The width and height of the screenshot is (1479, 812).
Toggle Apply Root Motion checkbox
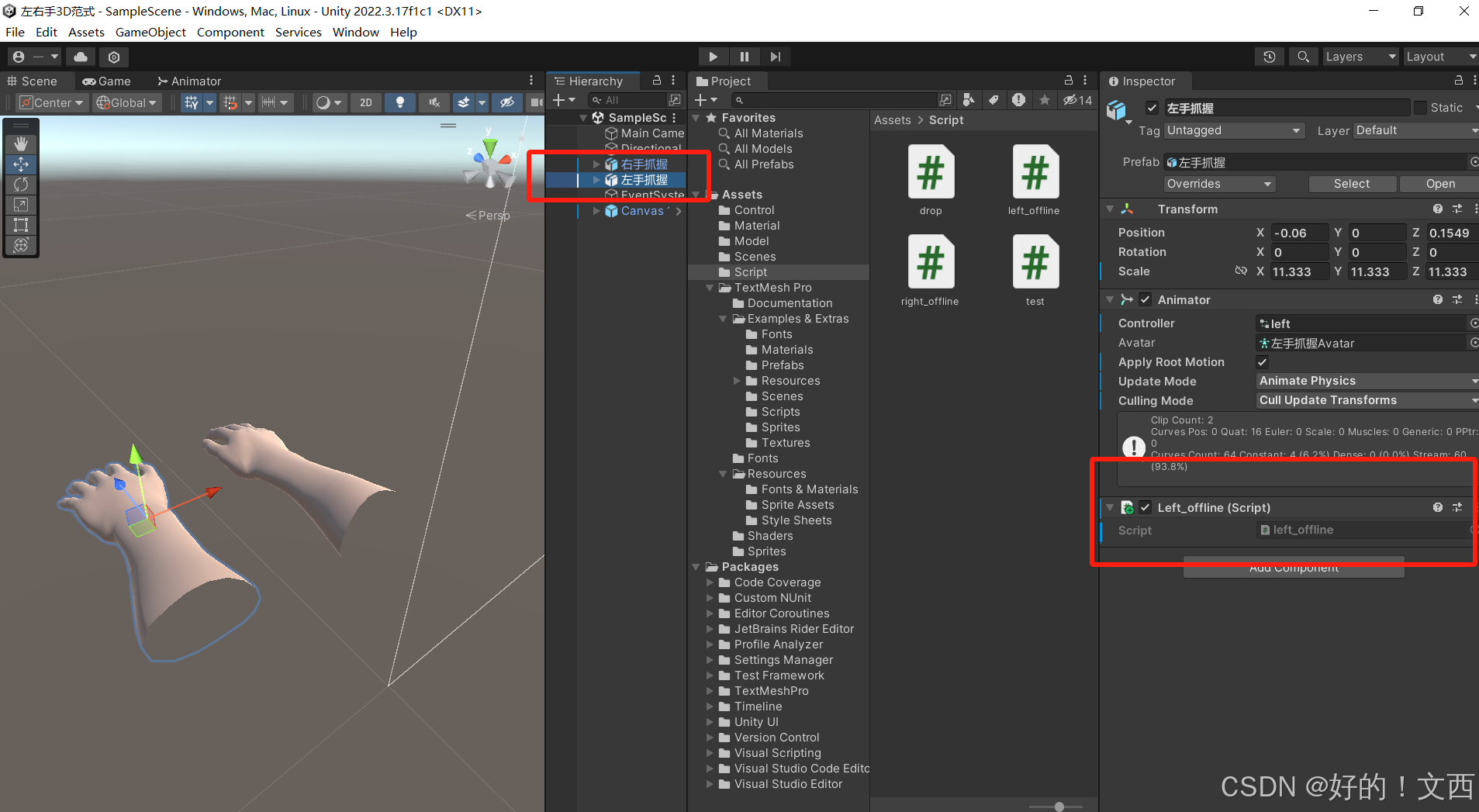coord(1263,362)
